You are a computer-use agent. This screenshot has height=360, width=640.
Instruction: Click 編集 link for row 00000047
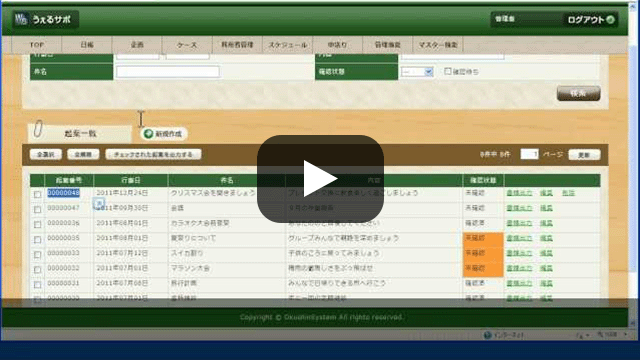546,208
